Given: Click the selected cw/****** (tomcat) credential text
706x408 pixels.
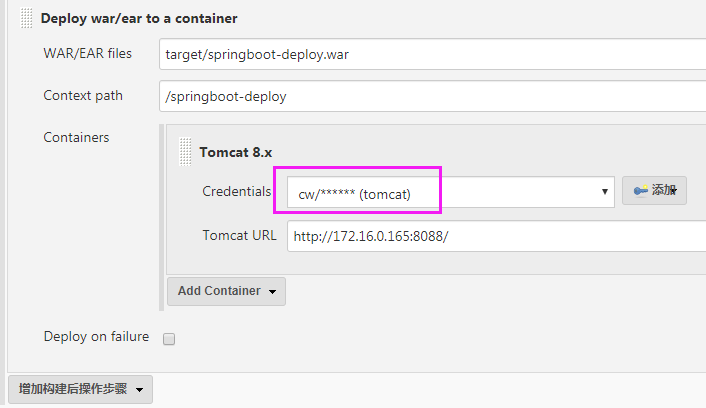Looking at the screenshot, I should (x=368, y=193).
